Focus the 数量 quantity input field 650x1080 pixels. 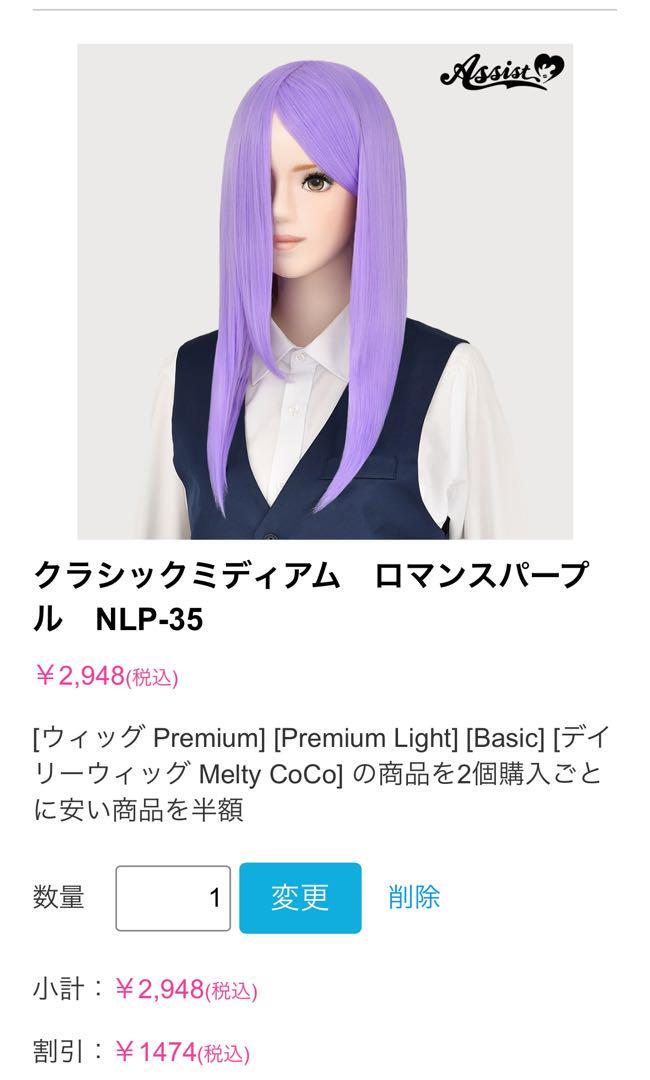pos(173,898)
